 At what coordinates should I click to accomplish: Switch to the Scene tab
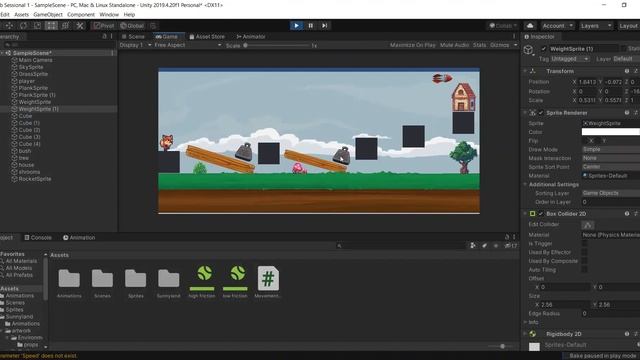(133, 37)
